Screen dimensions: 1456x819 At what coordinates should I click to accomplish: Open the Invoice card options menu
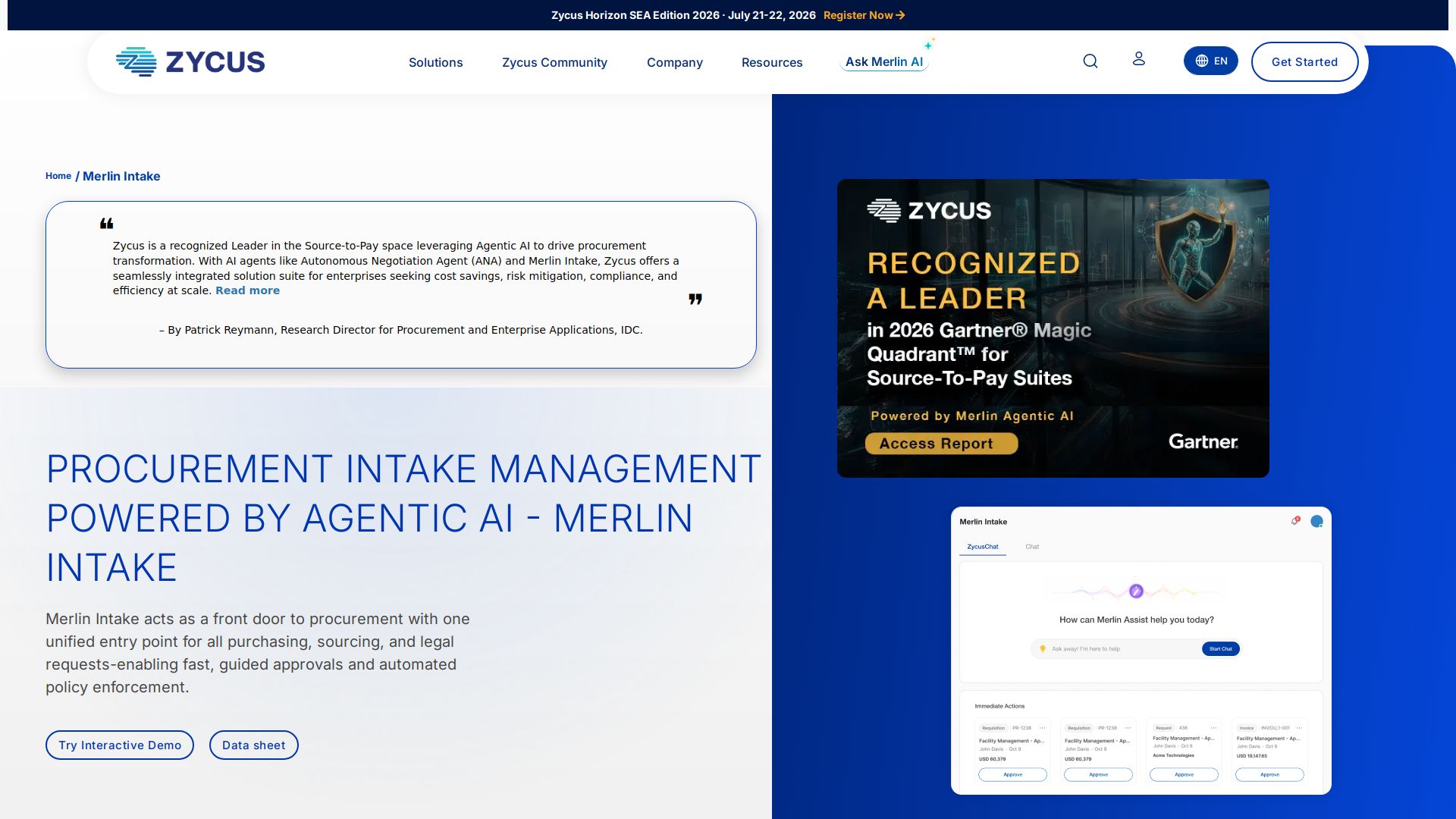tap(1299, 728)
